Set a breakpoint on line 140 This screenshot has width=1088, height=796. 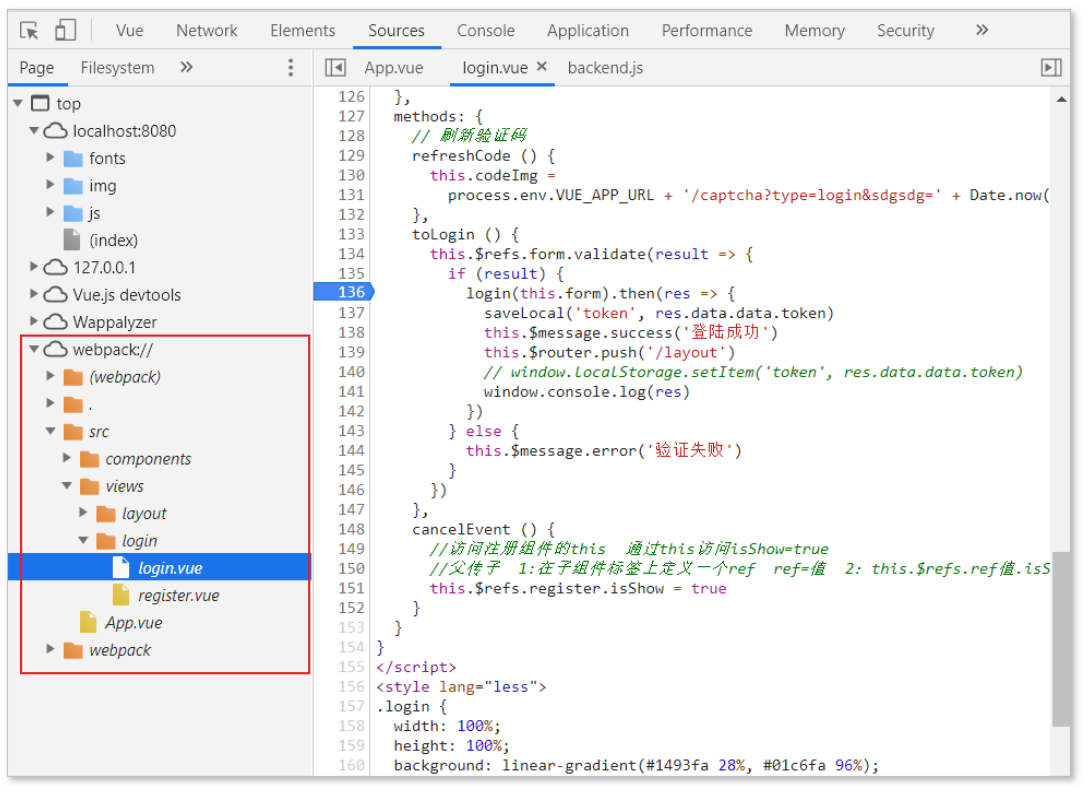(351, 371)
